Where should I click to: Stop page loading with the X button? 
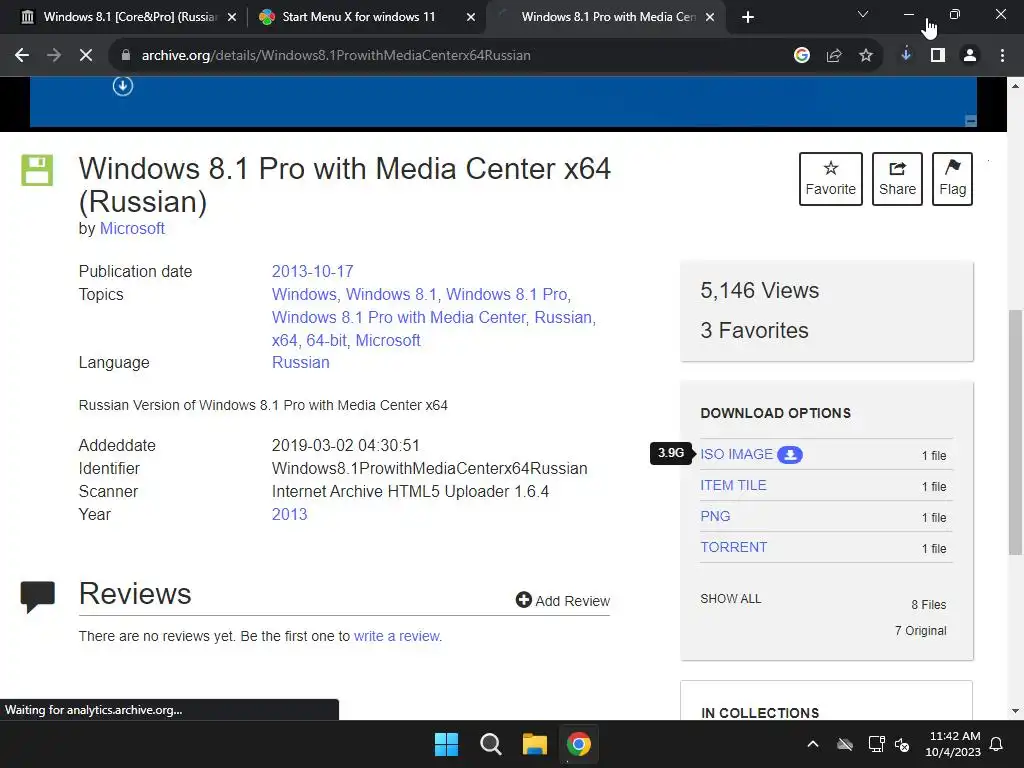(x=86, y=56)
